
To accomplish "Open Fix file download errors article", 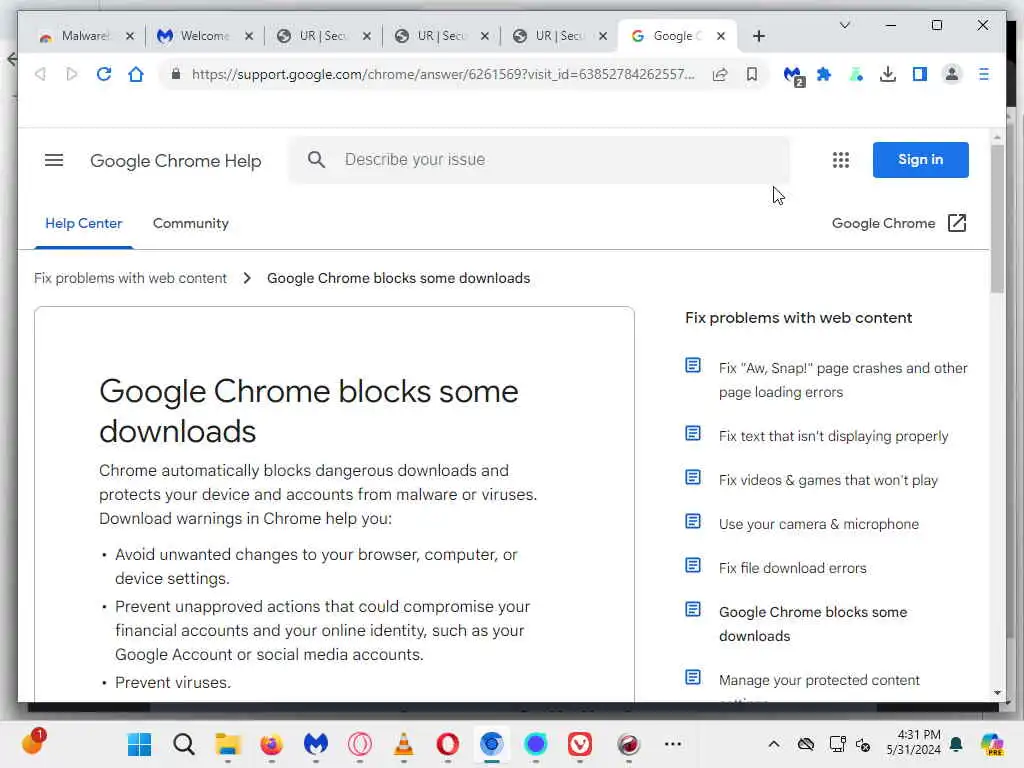I will [x=792, y=568].
